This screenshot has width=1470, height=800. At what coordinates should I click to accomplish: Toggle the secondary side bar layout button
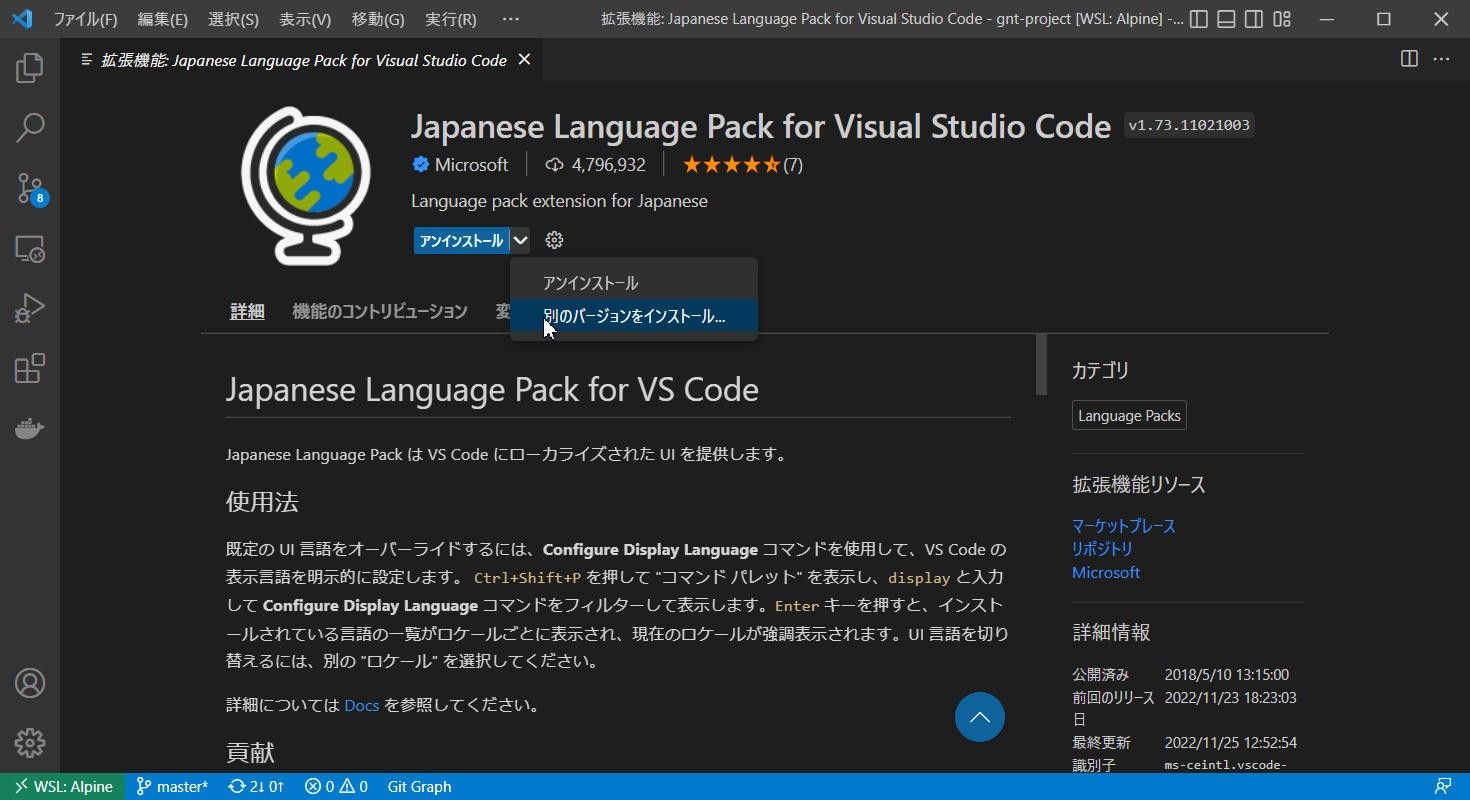(1254, 19)
